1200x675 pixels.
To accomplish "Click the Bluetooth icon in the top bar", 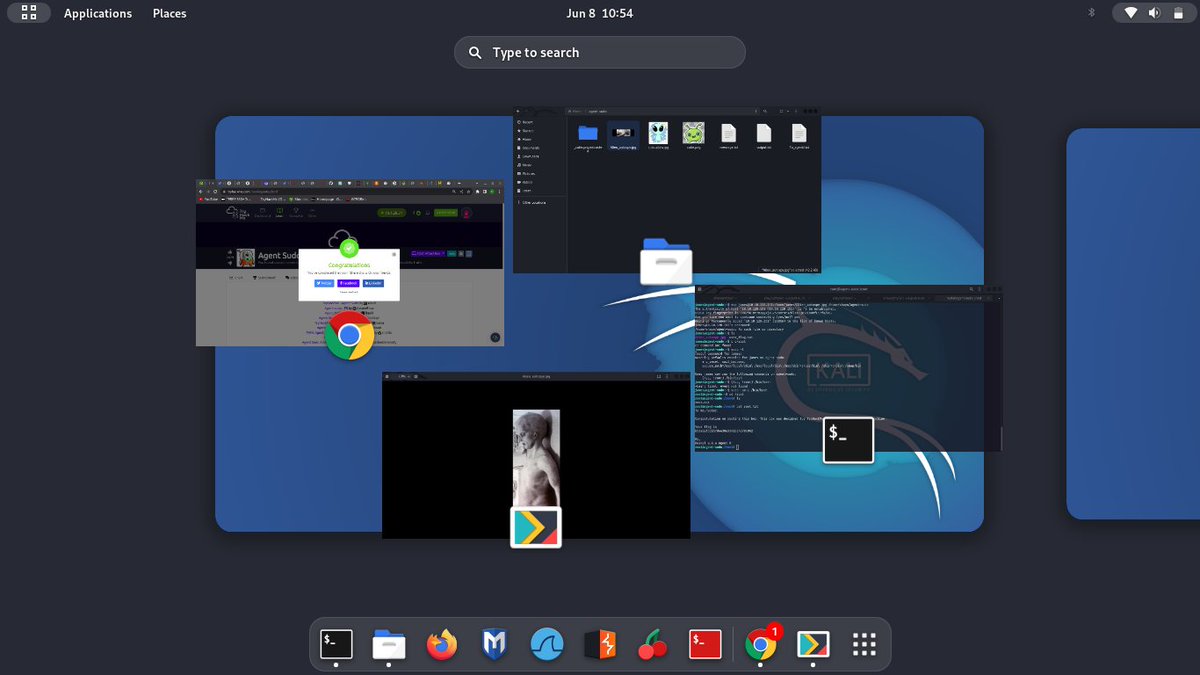I will click(x=1092, y=13).
